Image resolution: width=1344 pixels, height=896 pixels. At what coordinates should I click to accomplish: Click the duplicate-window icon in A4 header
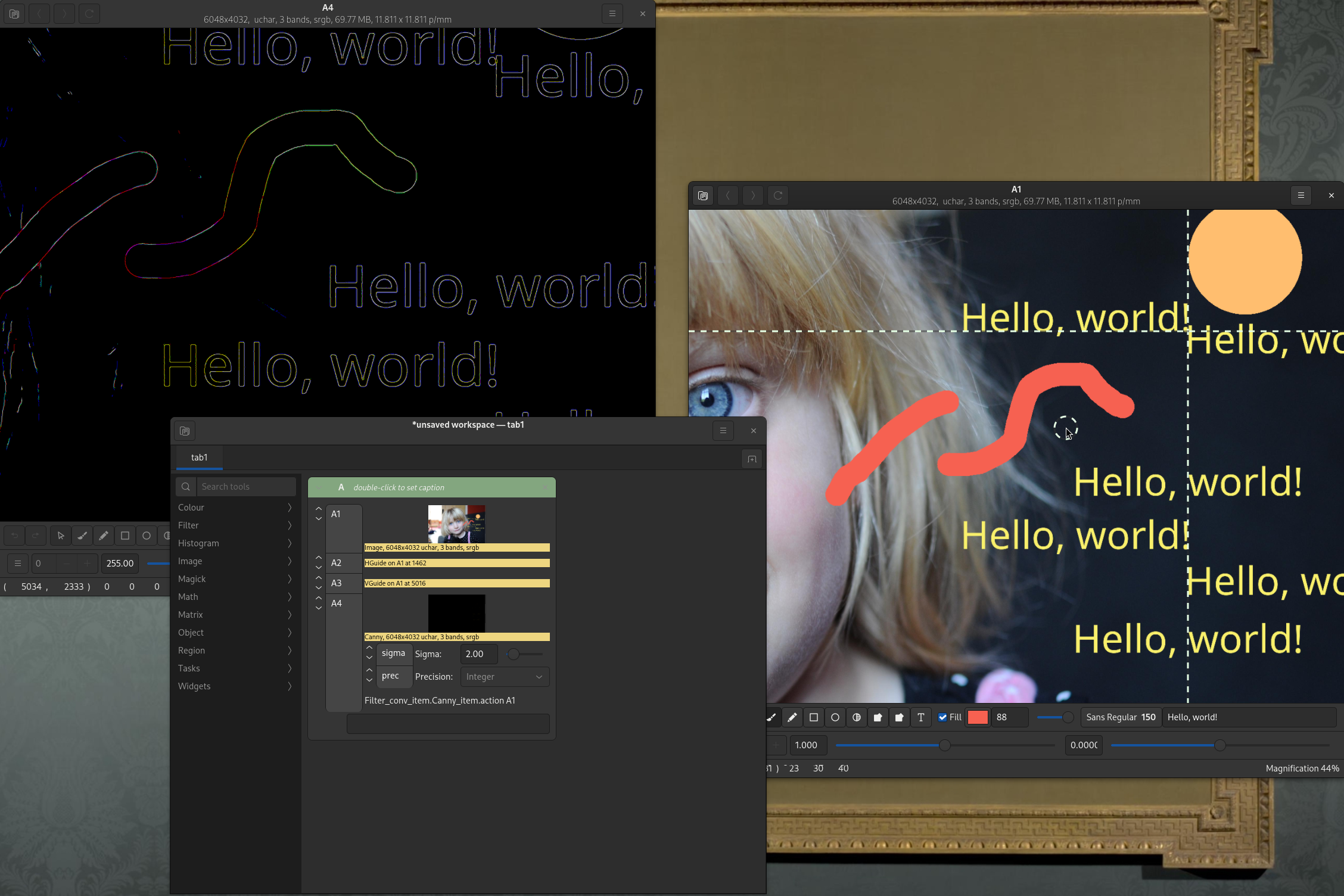(14, 14)
